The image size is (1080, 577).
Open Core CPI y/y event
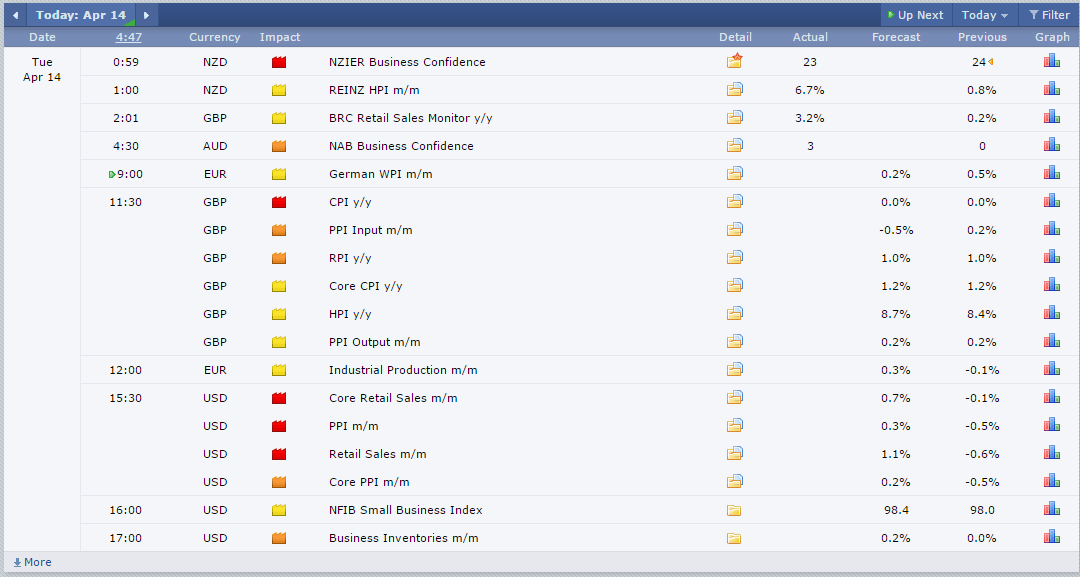point(366,286)
